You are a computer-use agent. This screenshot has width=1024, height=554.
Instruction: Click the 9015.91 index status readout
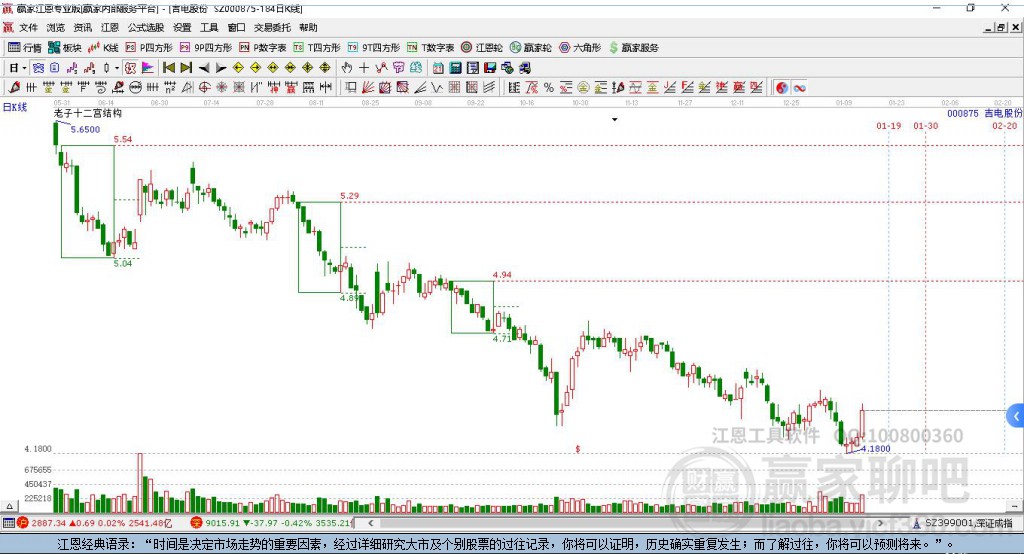278,523
